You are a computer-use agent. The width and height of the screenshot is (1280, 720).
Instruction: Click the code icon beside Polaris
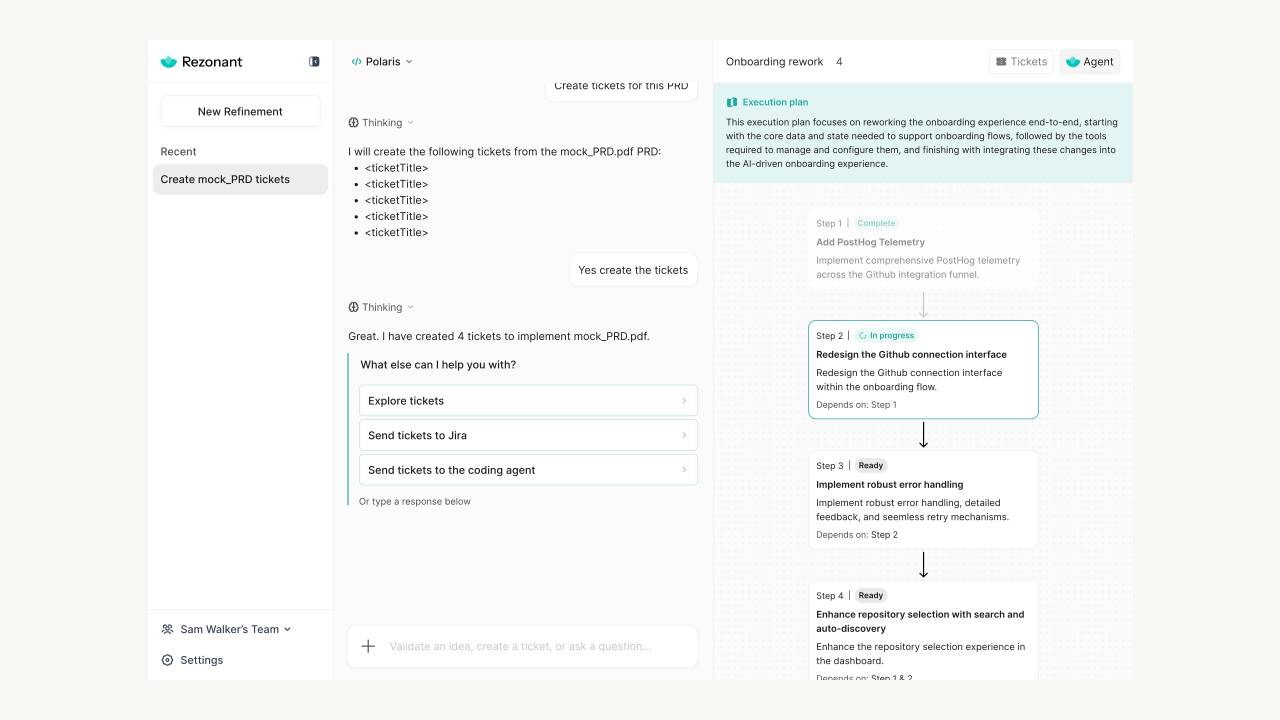[356, 62]
